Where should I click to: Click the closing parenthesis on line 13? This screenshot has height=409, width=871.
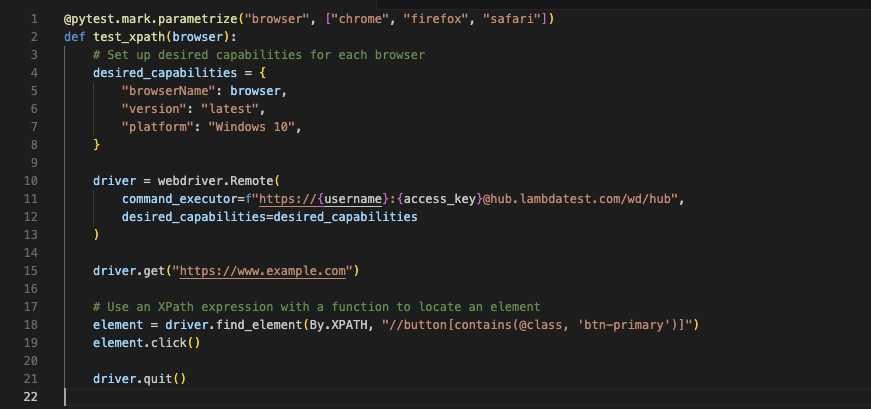tap(97, 235)
